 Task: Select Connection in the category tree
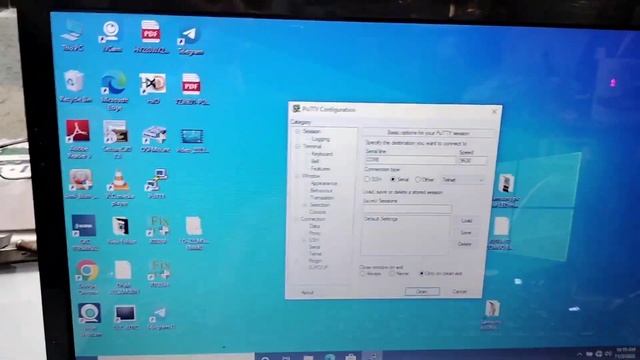(313, 219)
